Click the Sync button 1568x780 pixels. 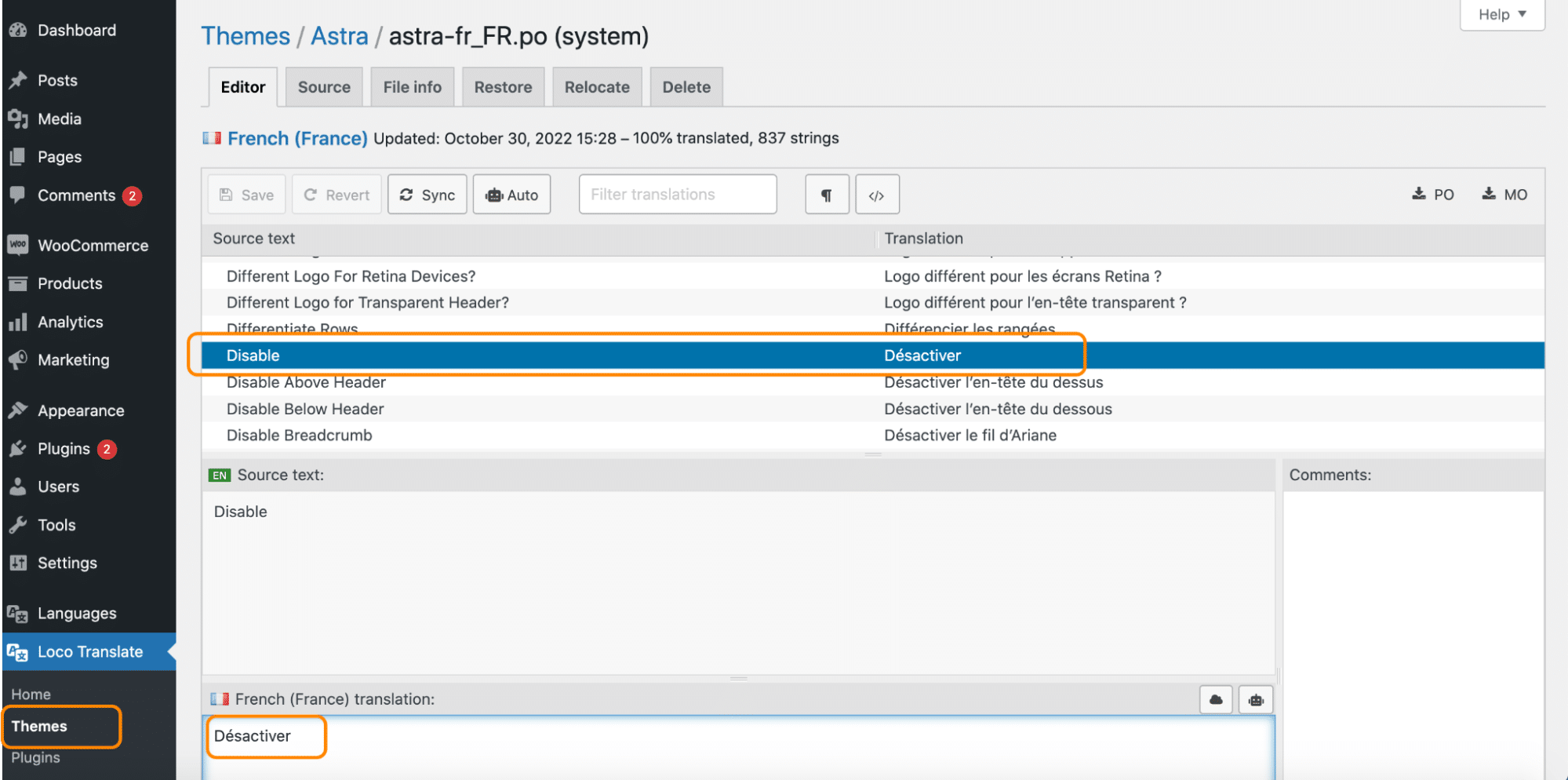427,194
